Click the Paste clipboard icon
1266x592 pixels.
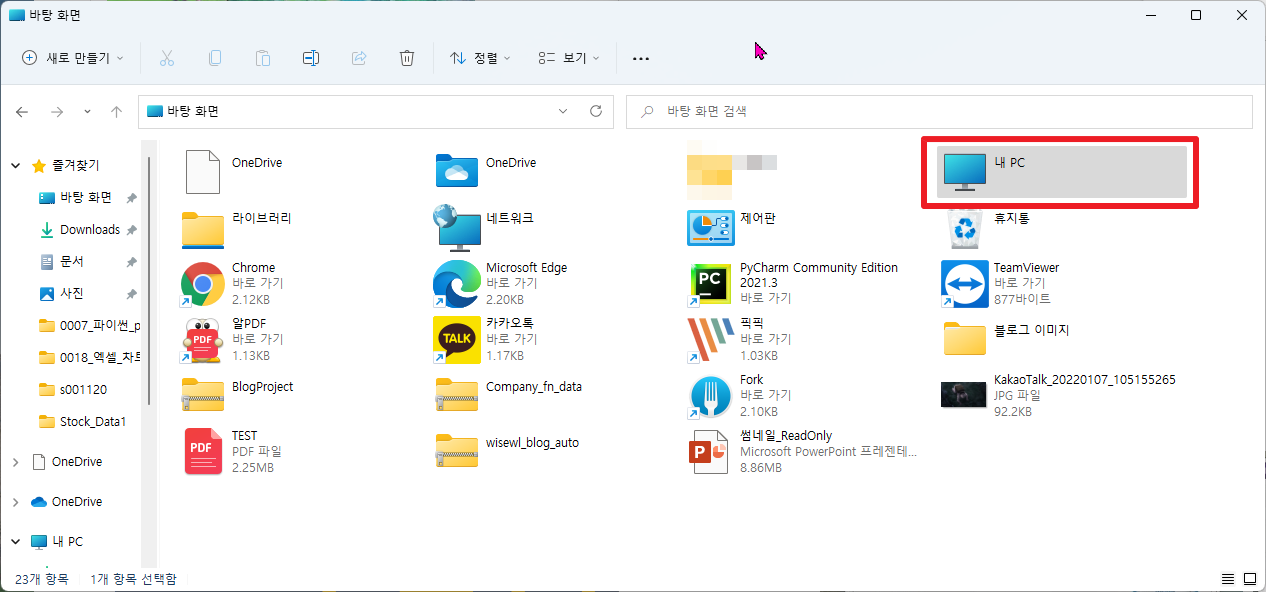[x=263, y=58]
